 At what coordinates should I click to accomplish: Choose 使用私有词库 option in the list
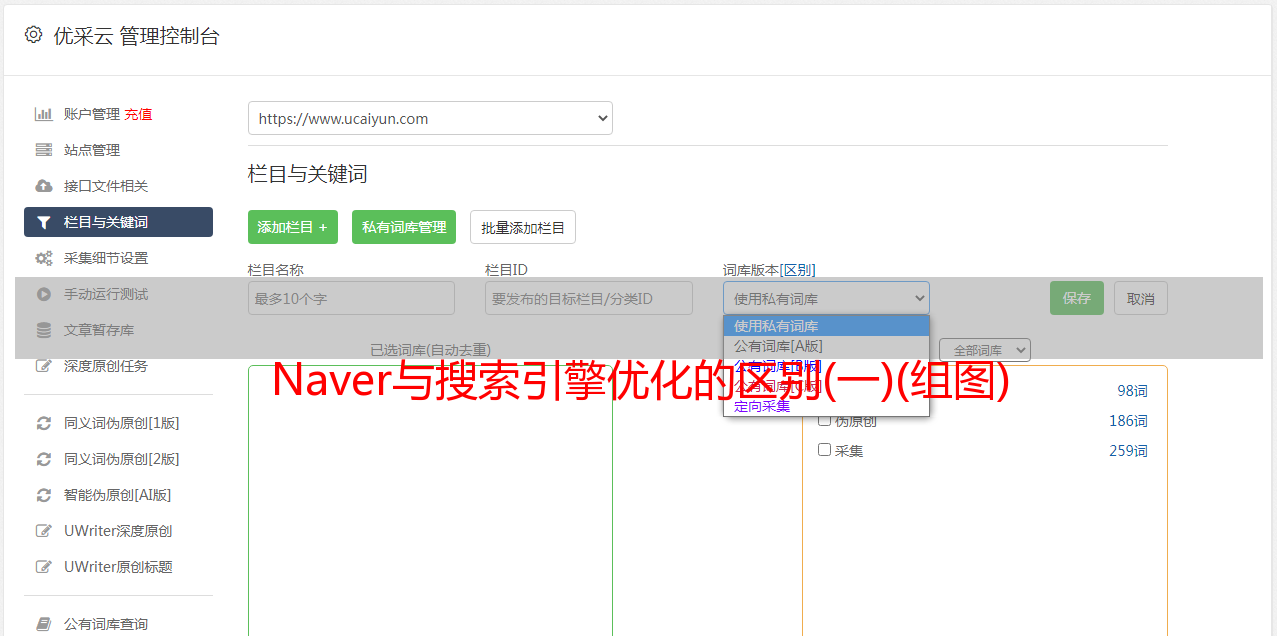[826, 326]
